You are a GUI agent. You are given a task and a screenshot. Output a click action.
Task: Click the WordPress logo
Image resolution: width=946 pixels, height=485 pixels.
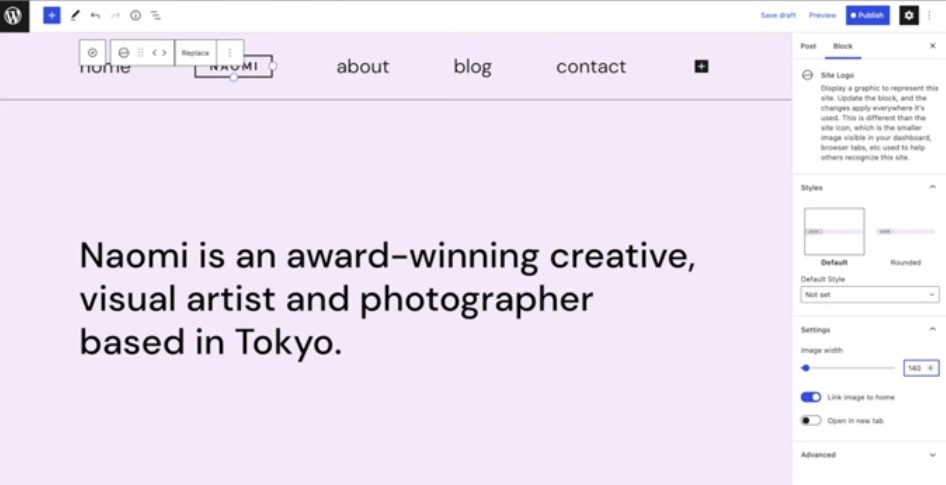point(14,15)
